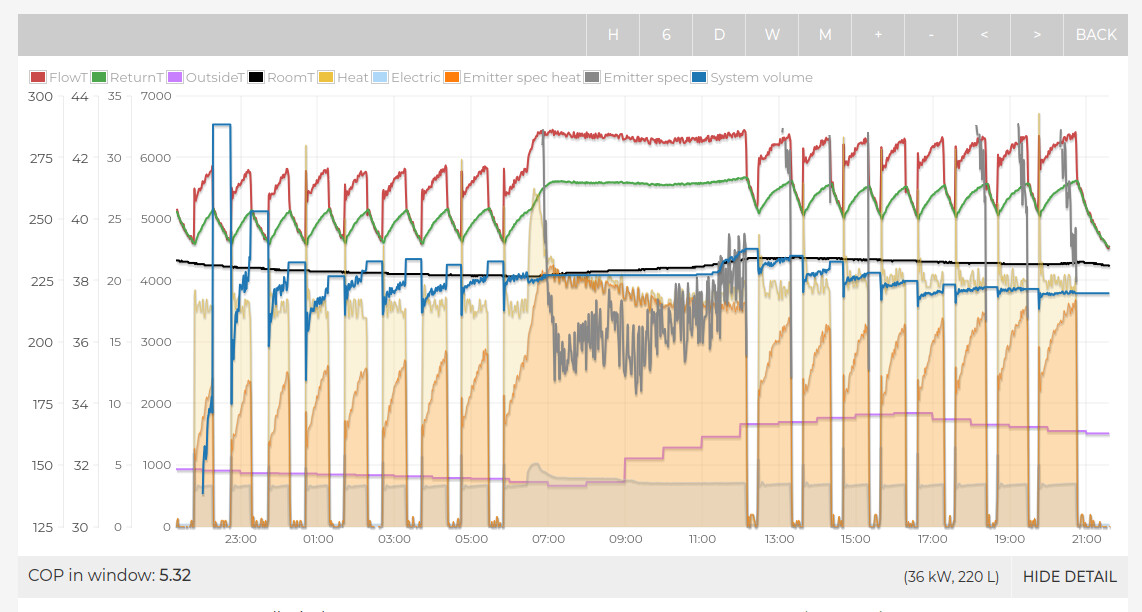Toggle the Electric series legend label

click(x=415, y=78)
